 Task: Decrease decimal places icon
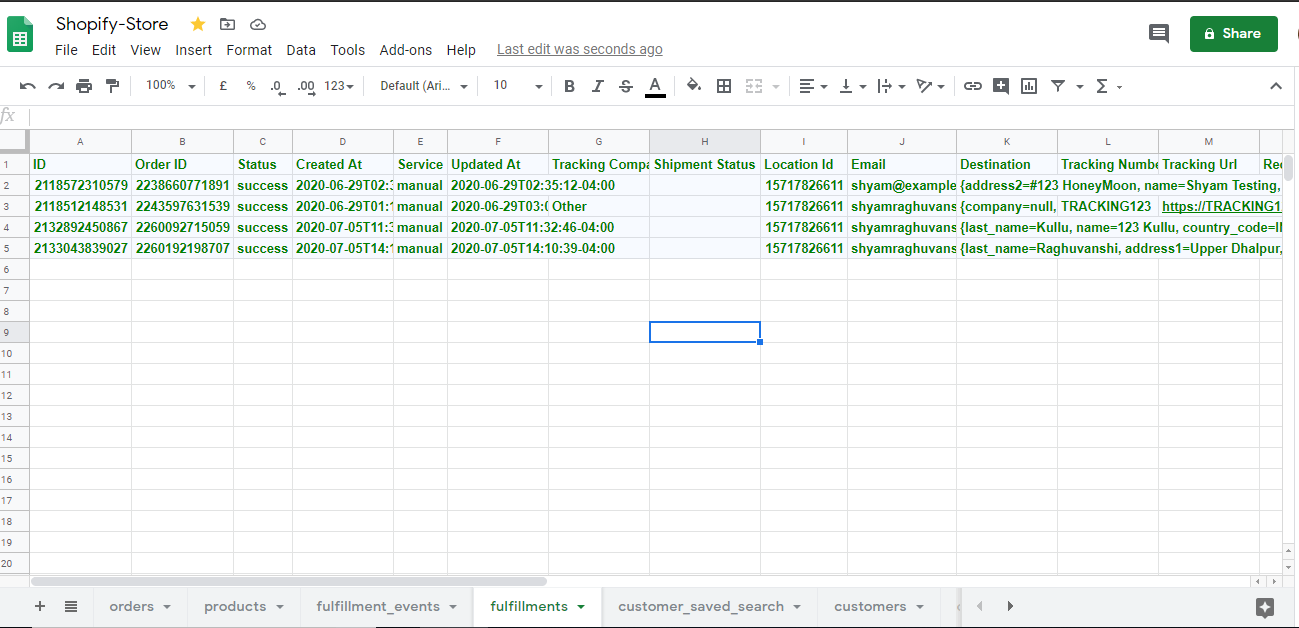tap(278, 87)
